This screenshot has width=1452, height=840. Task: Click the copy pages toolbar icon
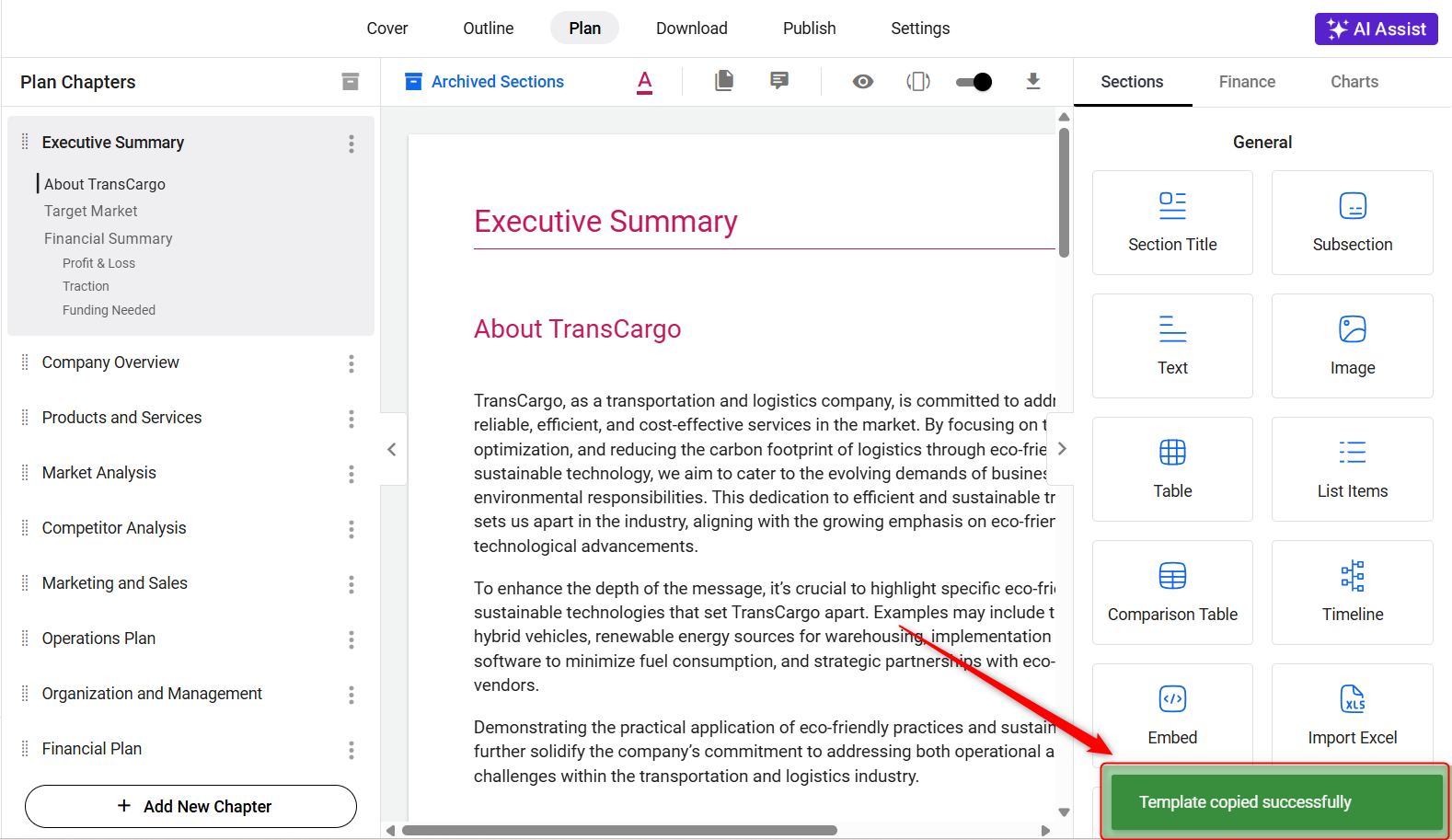724,81
